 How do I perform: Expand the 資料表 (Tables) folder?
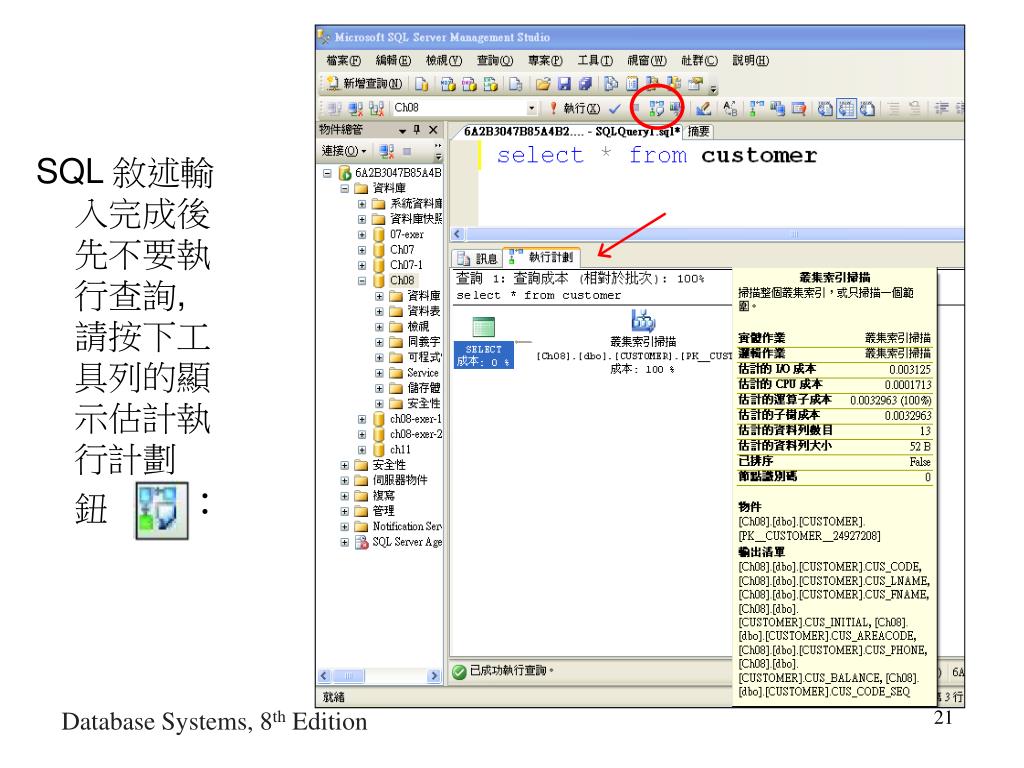[379, 312]
